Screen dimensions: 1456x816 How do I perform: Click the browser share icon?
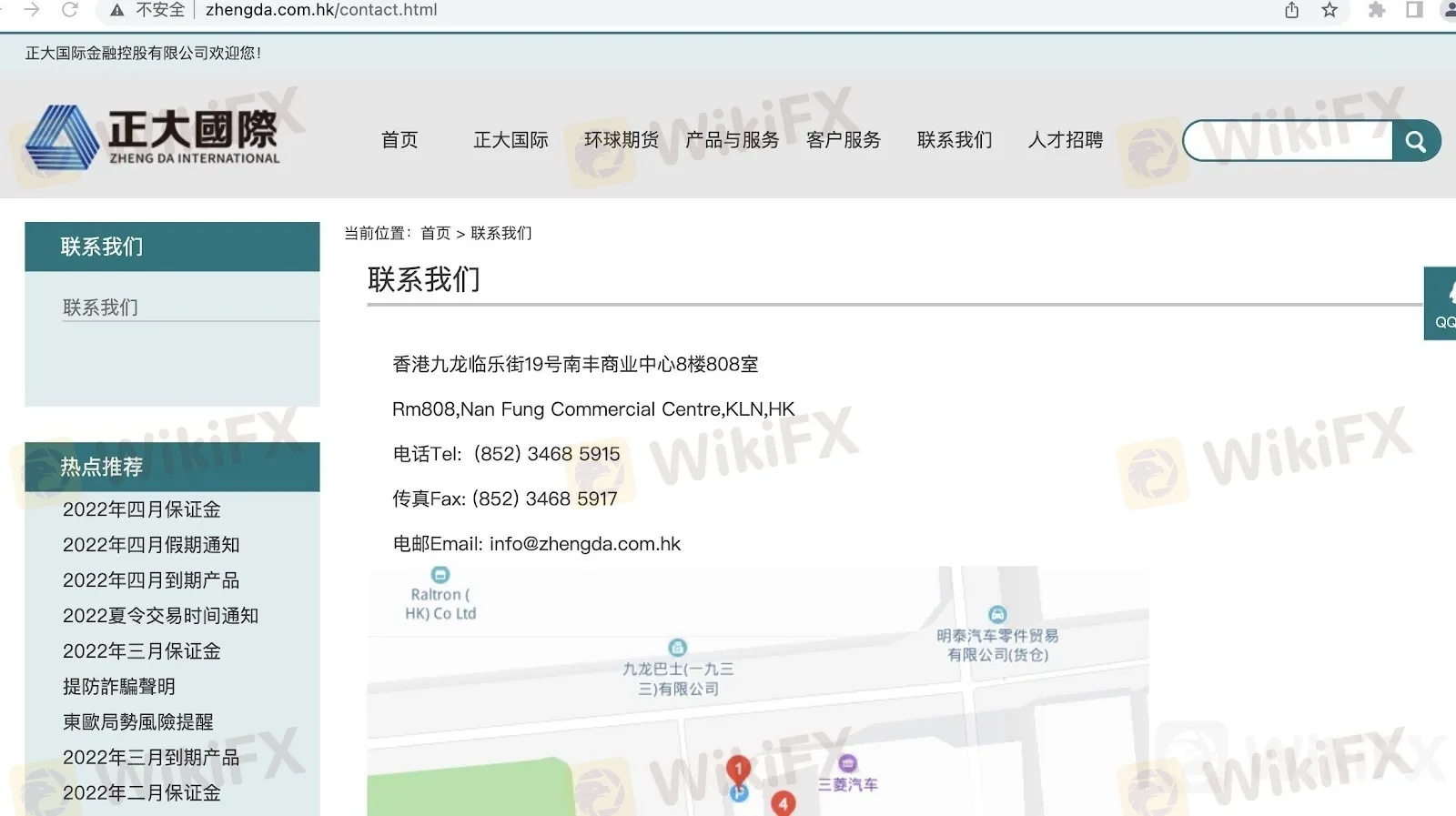click(x=1291, y=10)
